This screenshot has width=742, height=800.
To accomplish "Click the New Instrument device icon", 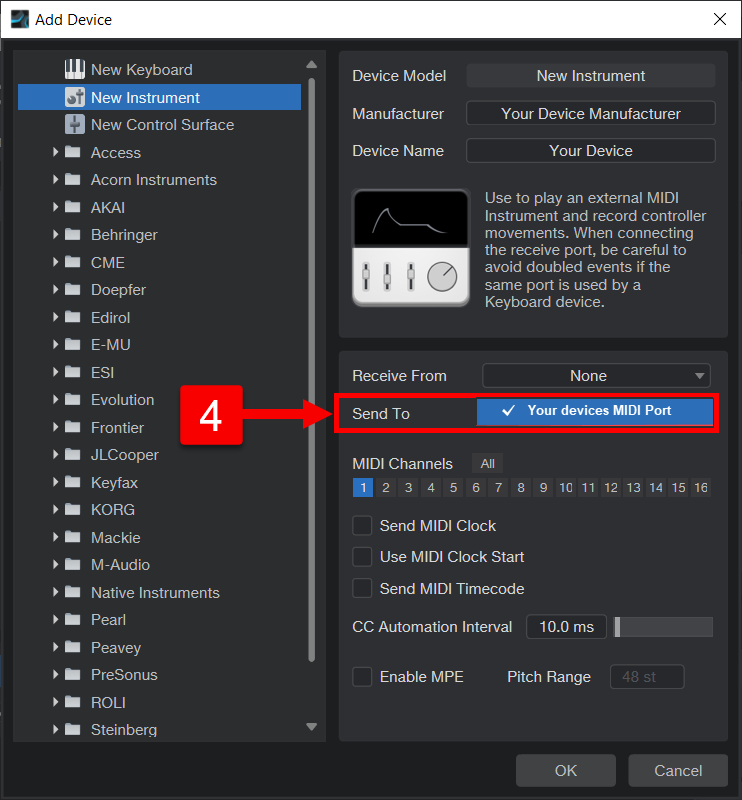I will point(75,97).
